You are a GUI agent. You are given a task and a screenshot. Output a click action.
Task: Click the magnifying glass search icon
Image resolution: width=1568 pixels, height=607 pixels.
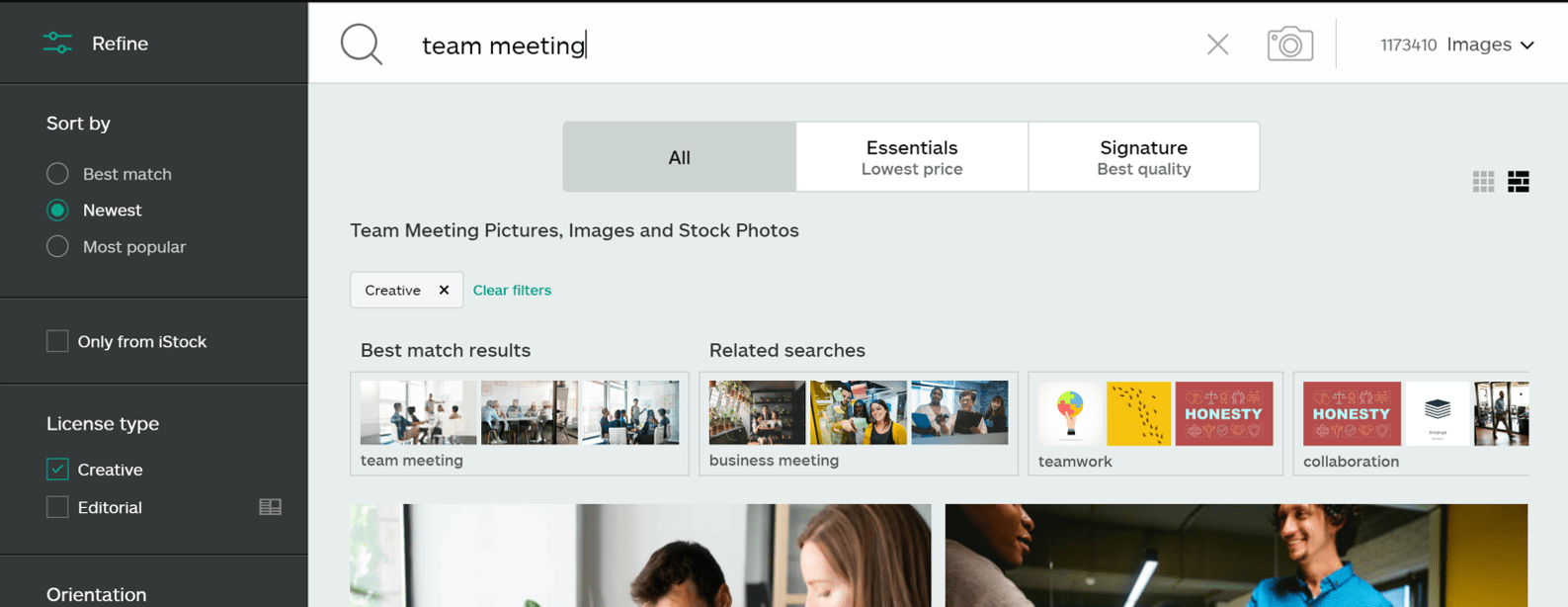pos(362,44)
